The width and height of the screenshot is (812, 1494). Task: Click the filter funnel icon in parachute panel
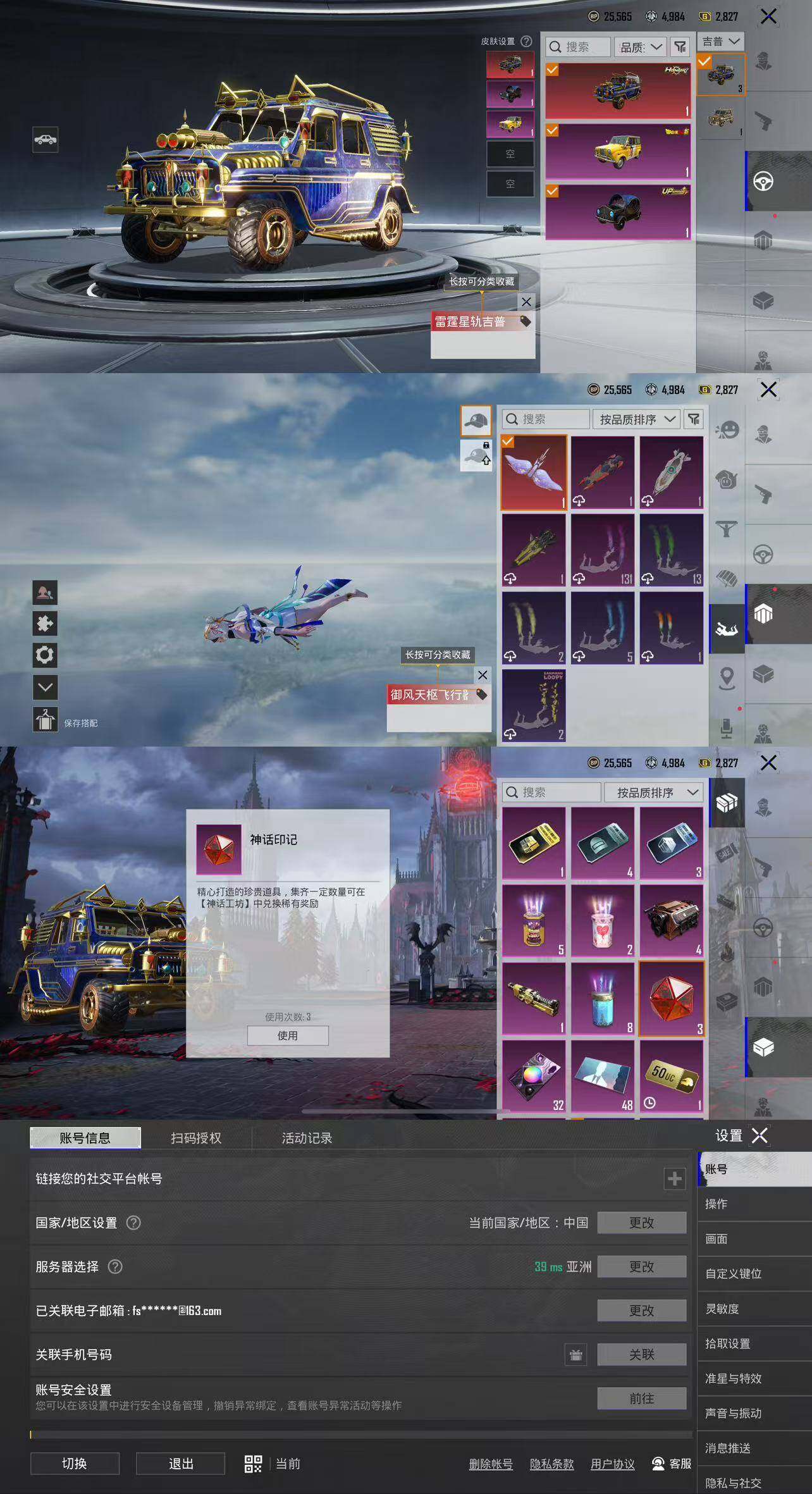click(694, 419)
